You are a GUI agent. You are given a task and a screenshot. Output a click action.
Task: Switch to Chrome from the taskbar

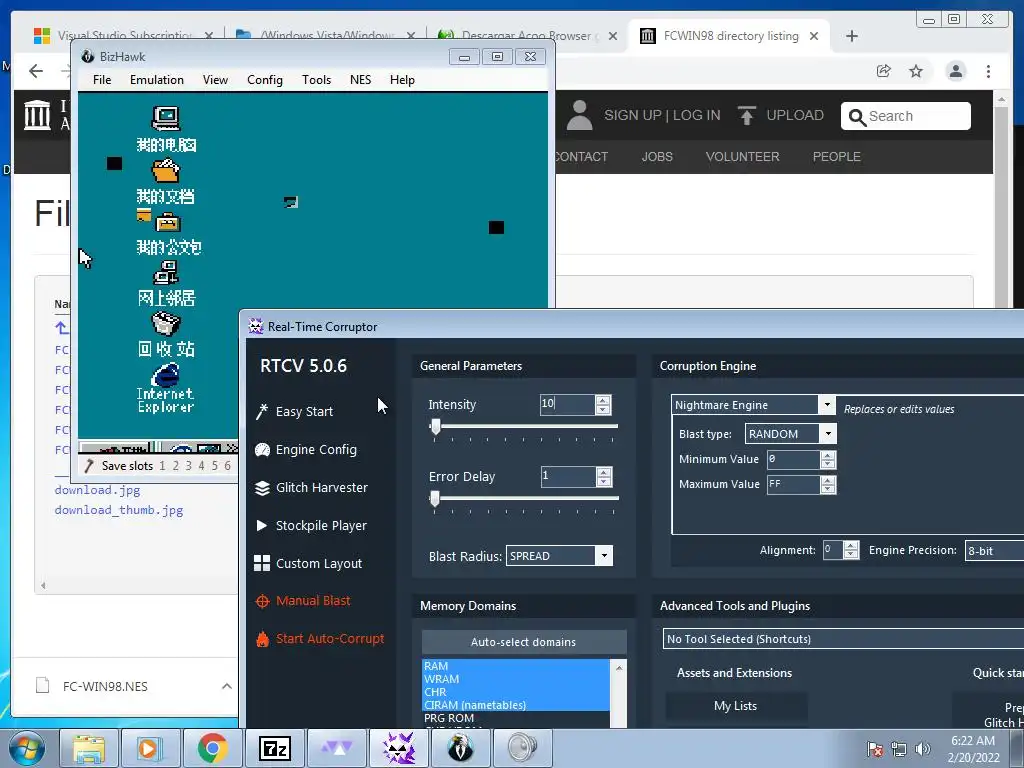[x=212, y=748]
